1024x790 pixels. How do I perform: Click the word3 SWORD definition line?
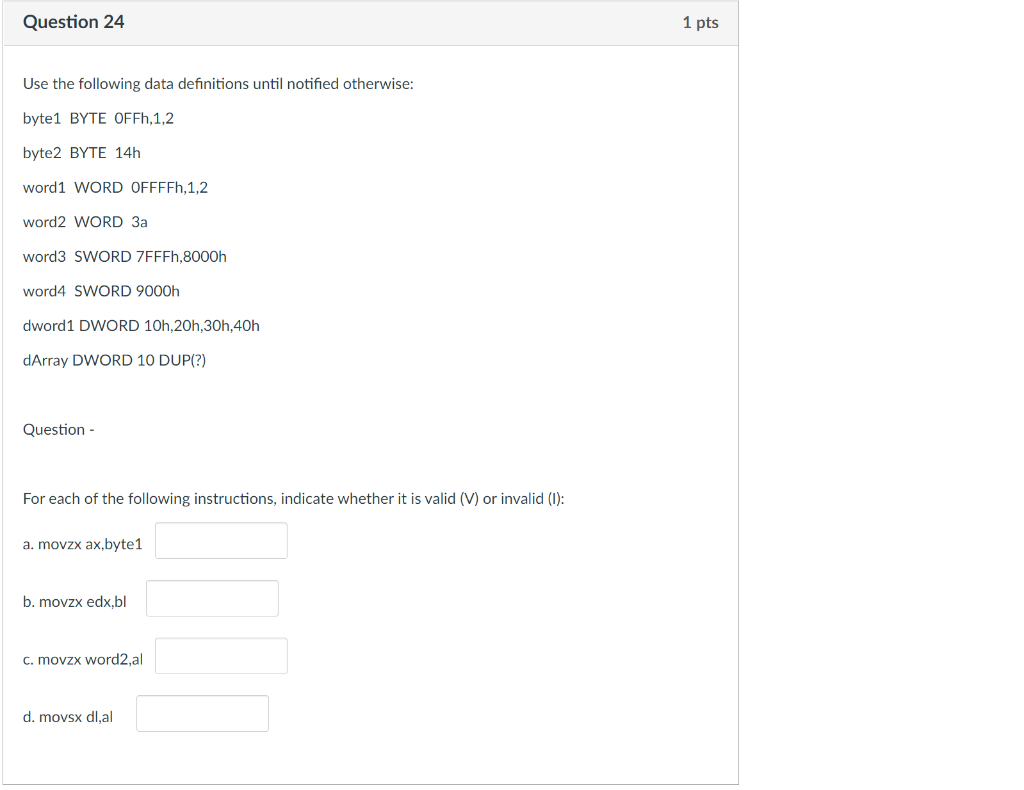click(125, 256)
